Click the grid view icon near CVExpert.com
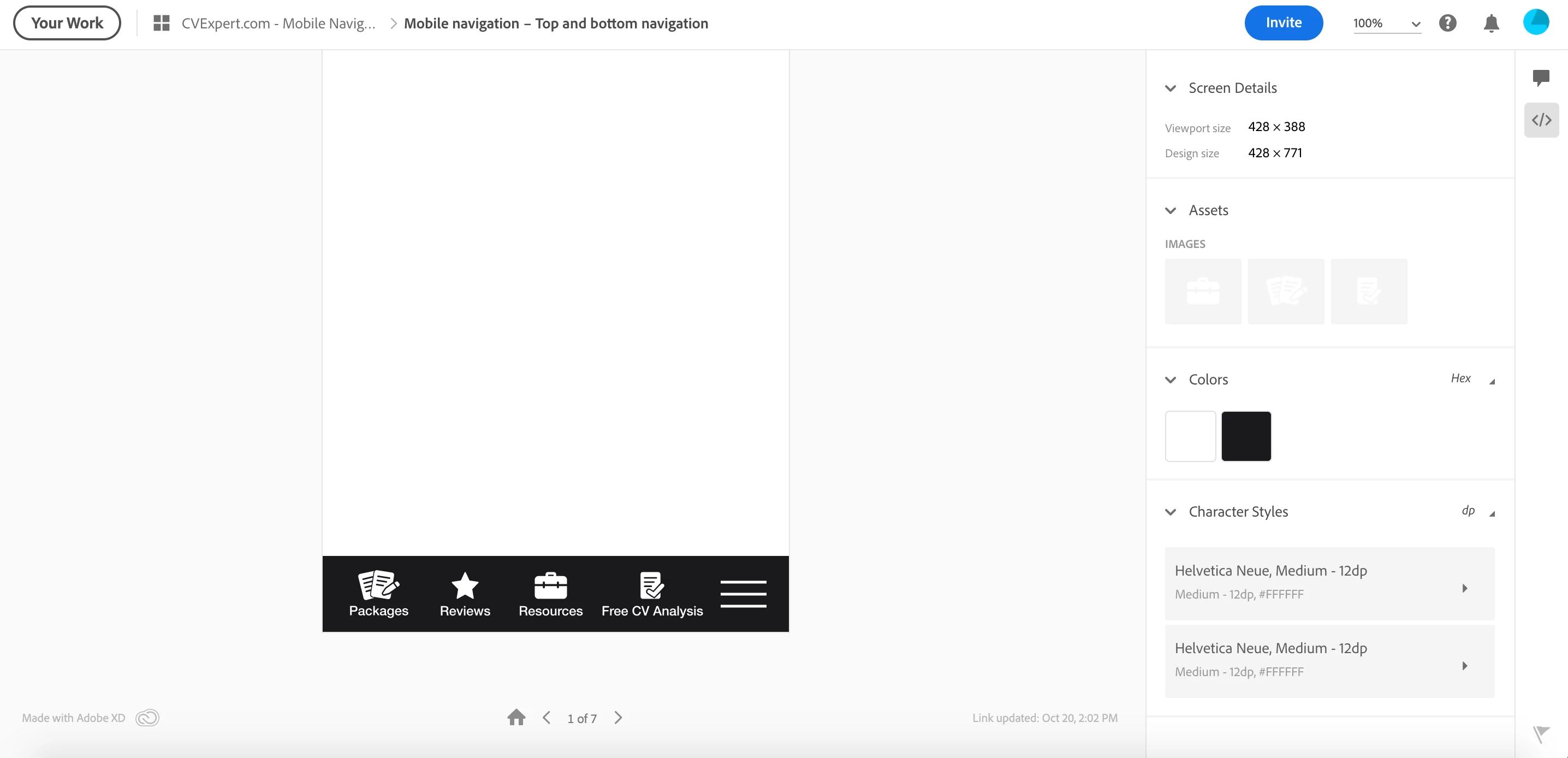 [x=161, y=23]
